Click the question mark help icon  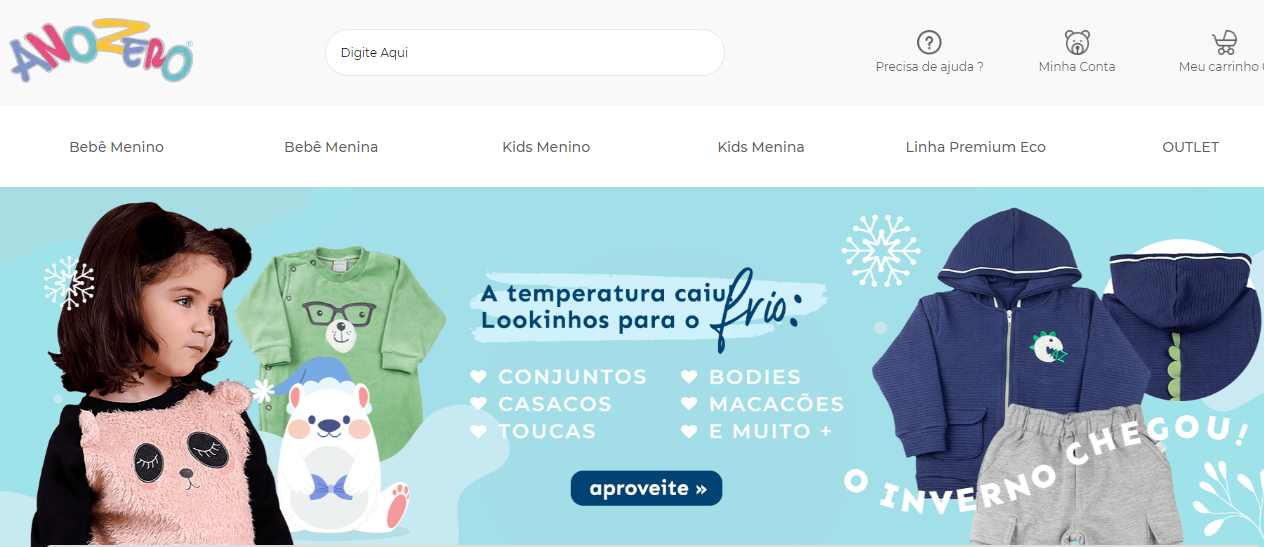point(930,42)
